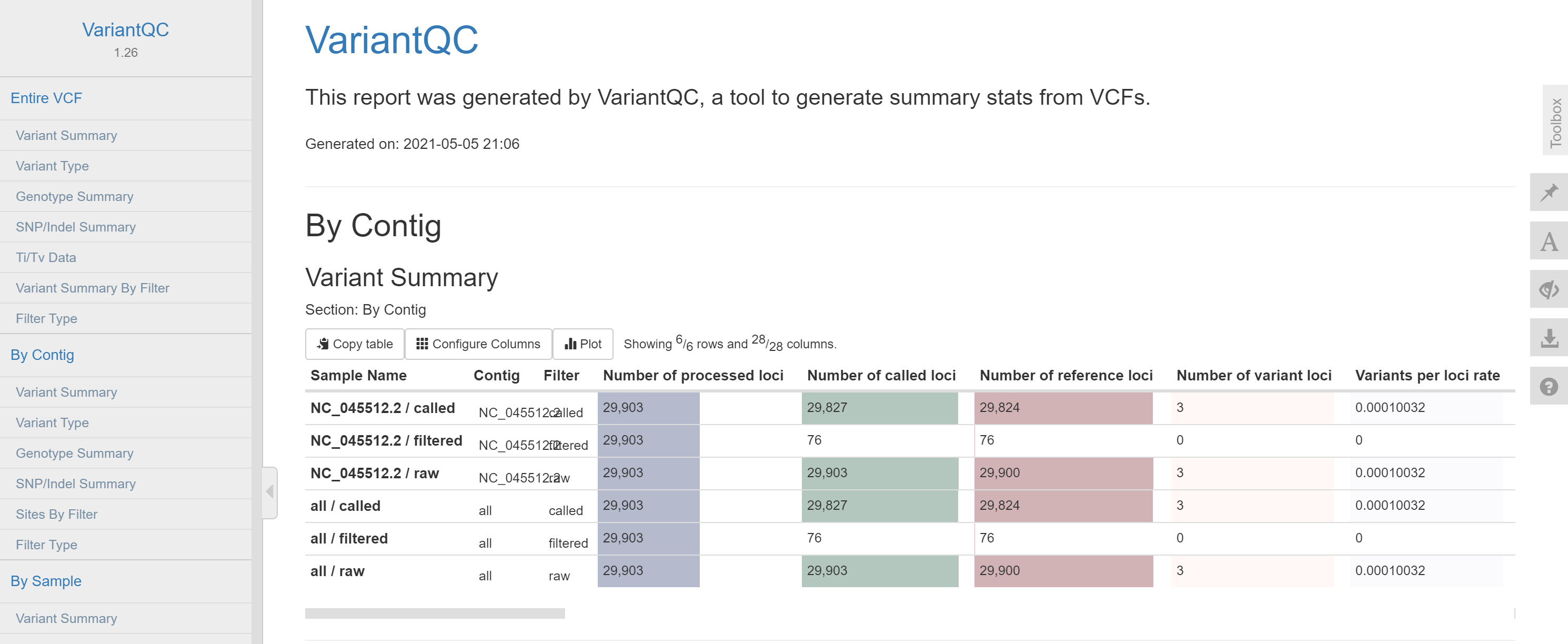Viewport: 1568px width, 644px height.
Task: Sort by Number of called loci column
Action: pos(881,376)
